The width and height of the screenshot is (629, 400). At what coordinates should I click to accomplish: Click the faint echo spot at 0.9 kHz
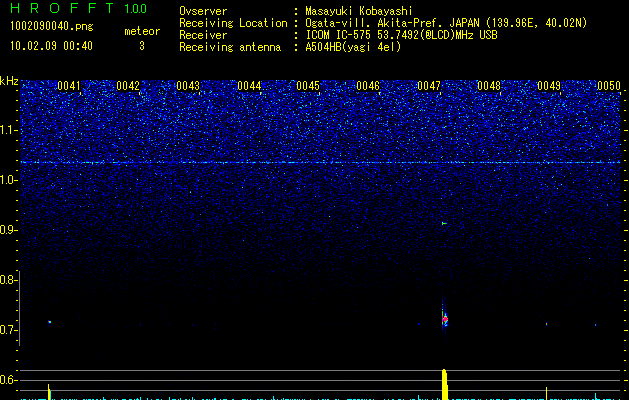(x=444, y=223)
